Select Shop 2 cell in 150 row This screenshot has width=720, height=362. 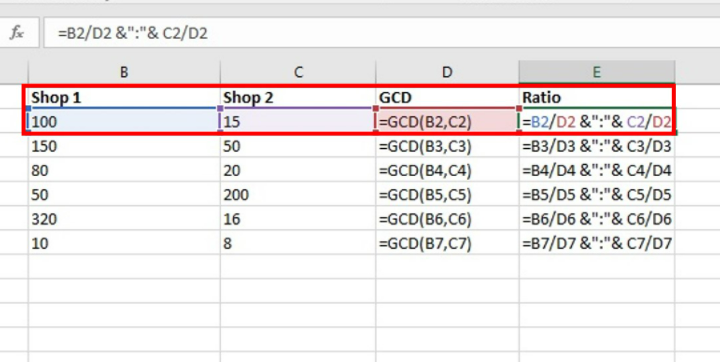[x=298, y=146]
